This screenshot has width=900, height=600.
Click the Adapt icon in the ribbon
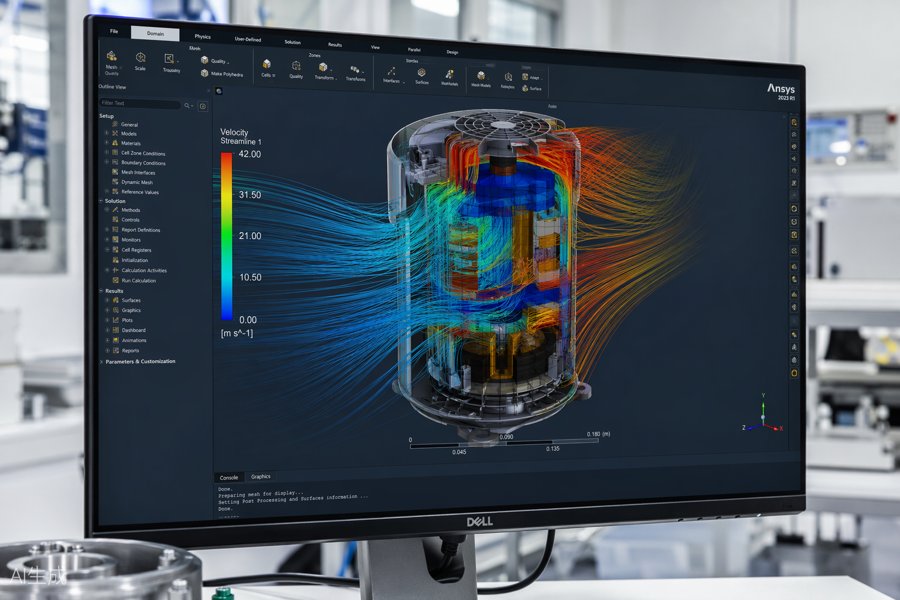coord(525,77)
